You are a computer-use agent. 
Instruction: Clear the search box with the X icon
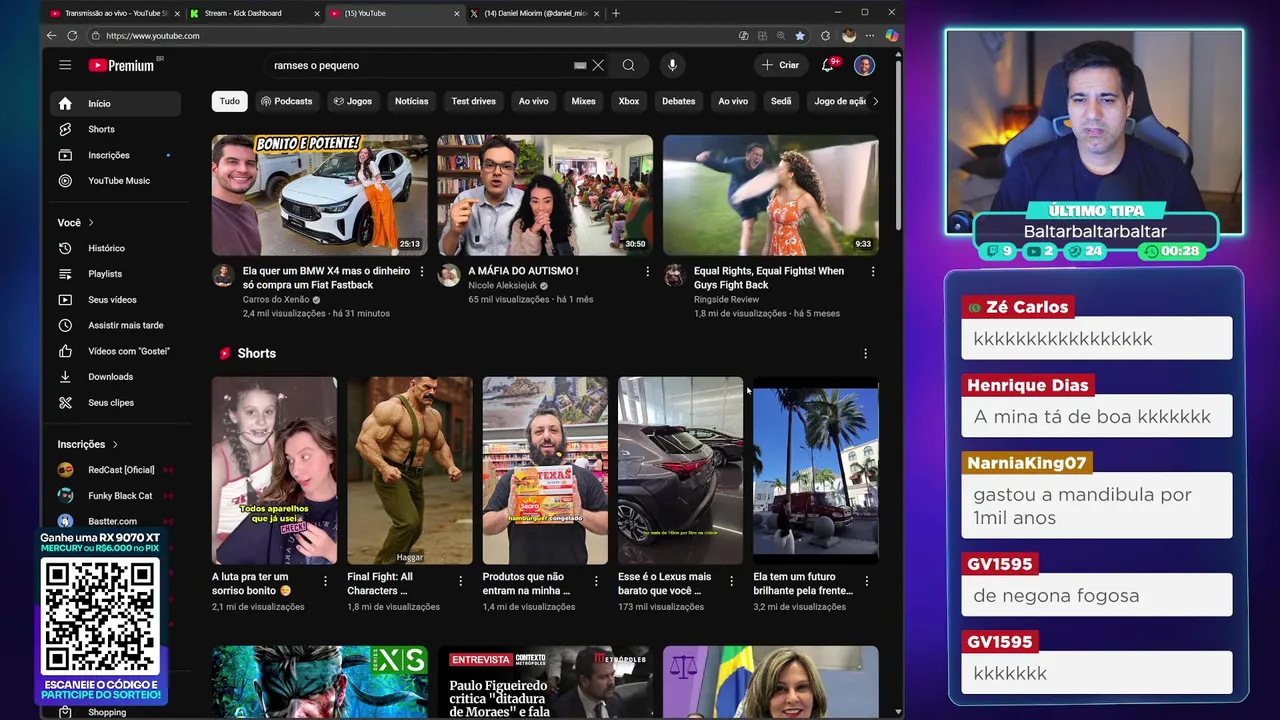point(598,65)
